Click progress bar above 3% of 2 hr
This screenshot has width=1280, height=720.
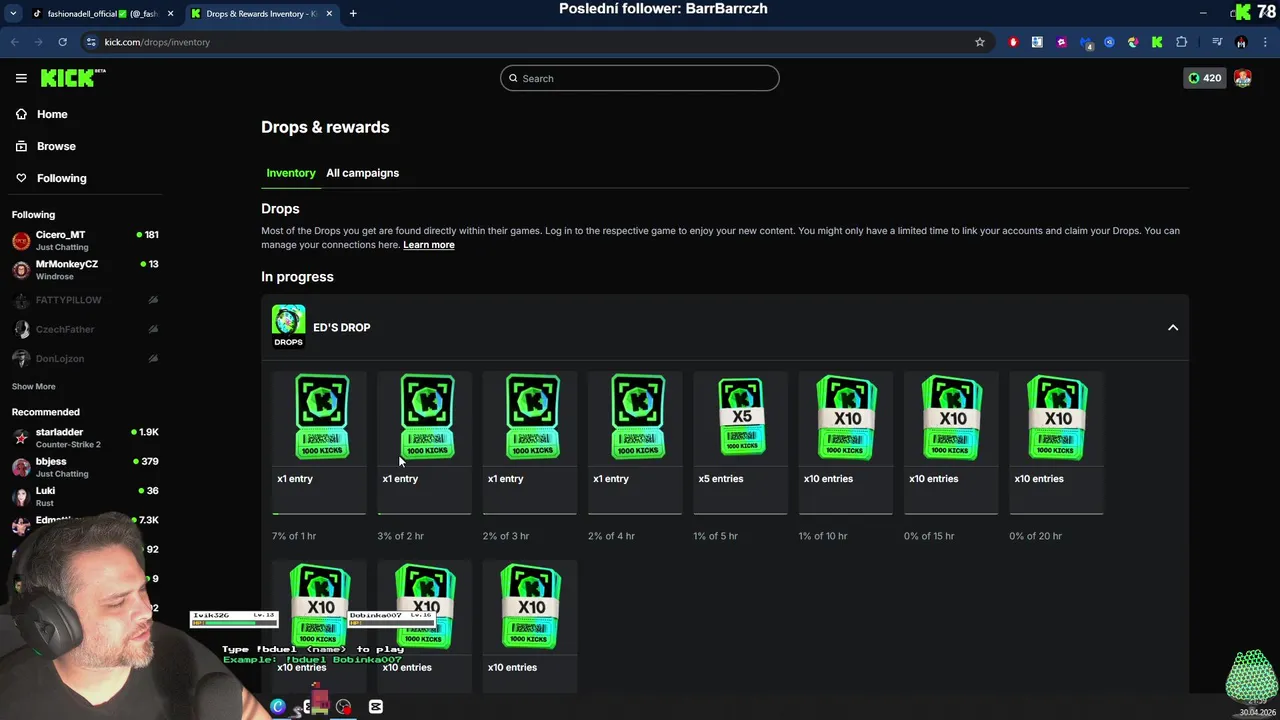pyautogui.click(x=425, y=513)
